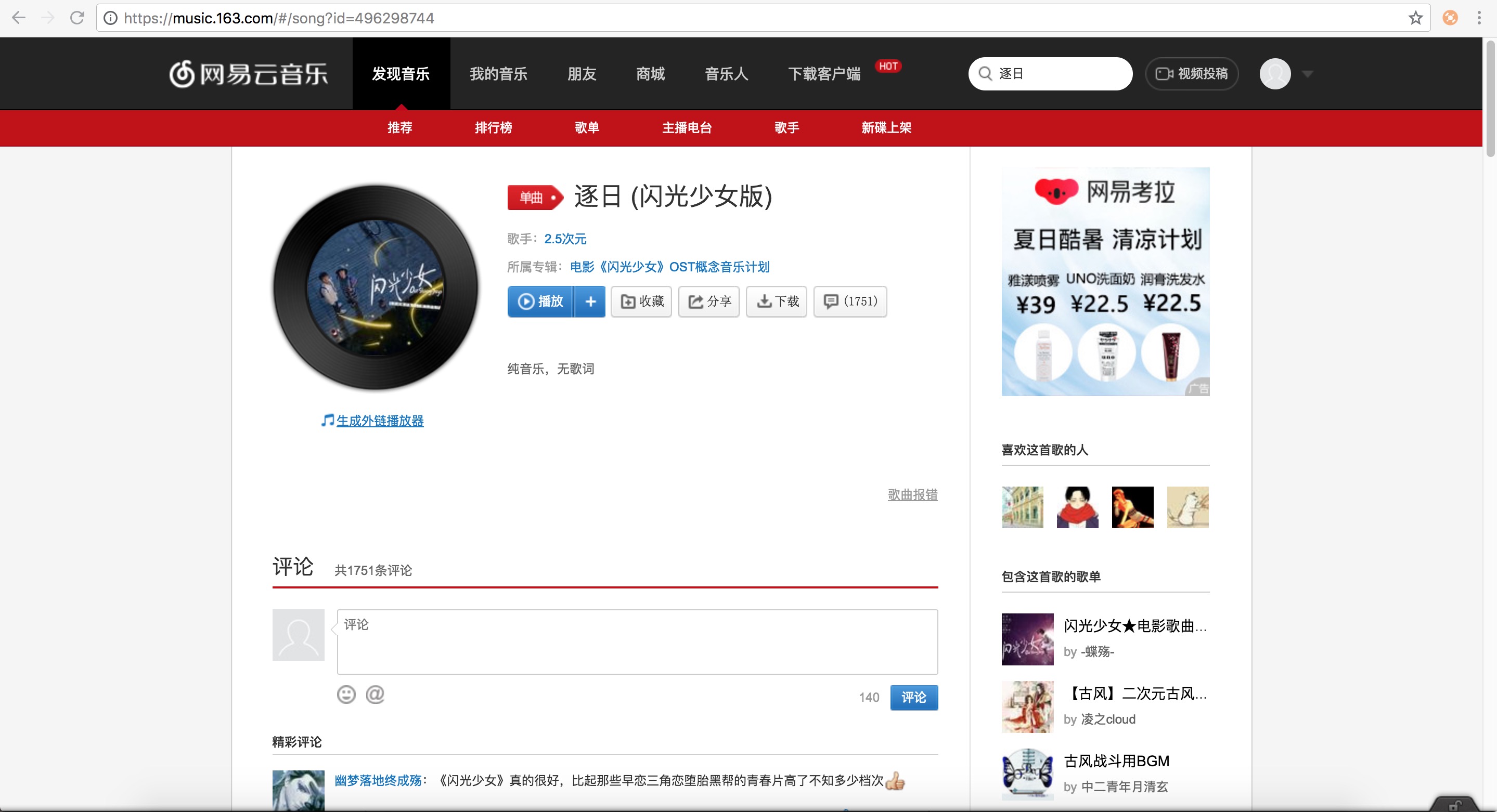Screen dimensions: 1497x812
Task: Switch to 我的音乐 tab
Action: 499,74
